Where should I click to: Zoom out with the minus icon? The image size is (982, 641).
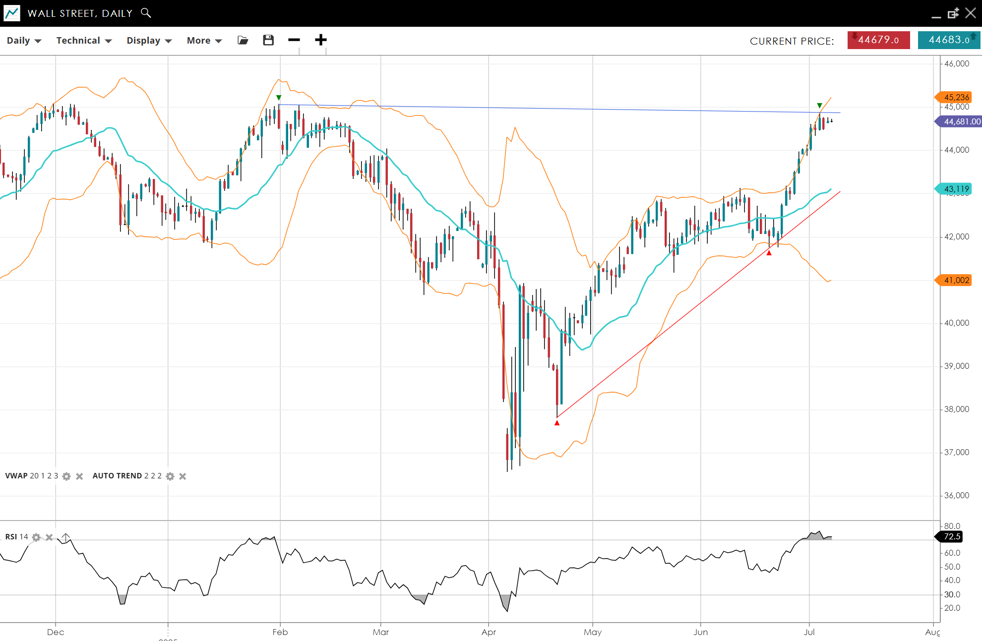[294, 40]
